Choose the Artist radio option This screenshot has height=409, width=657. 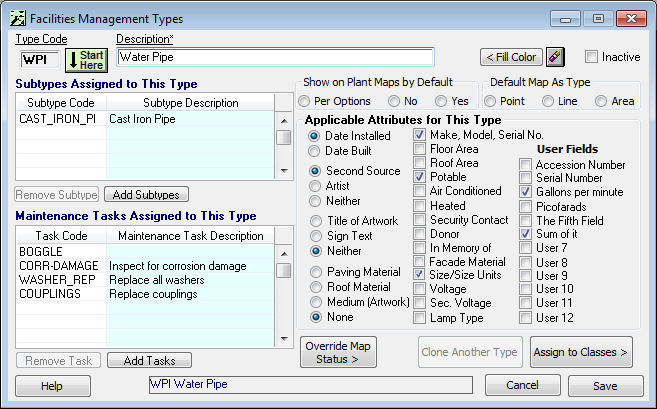tap(315, 186)
